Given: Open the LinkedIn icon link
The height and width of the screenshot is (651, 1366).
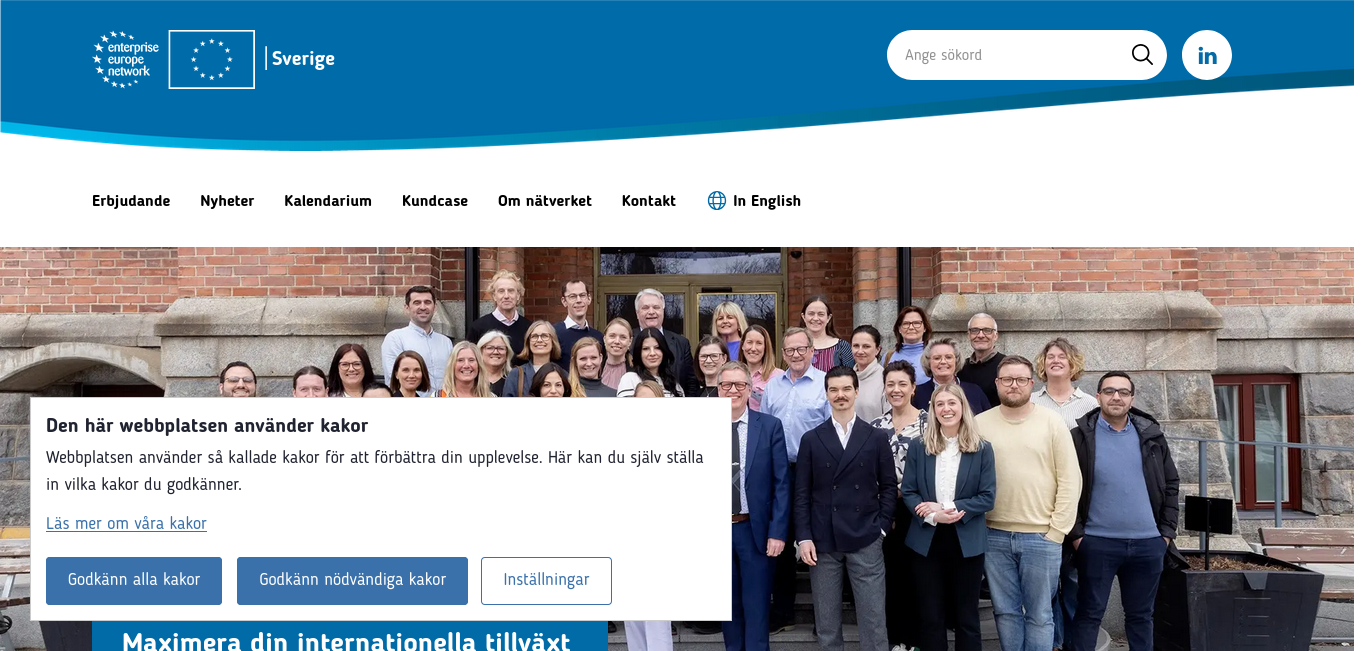Looking at the screenshot, I should click(1207, 55).
